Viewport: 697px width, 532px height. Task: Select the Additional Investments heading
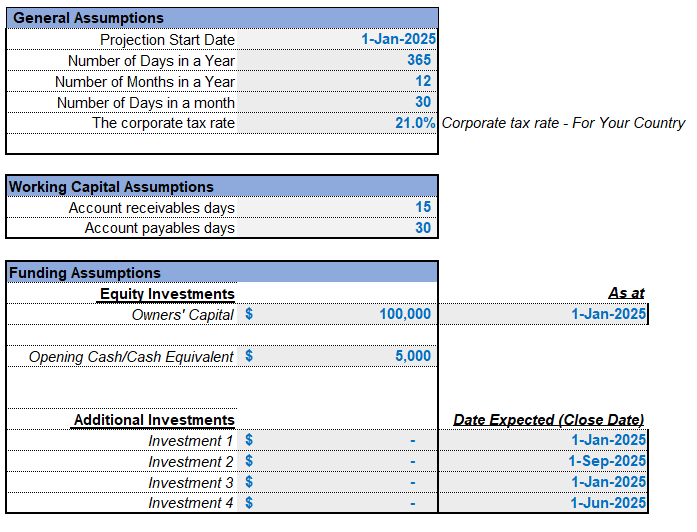(153, 420)
